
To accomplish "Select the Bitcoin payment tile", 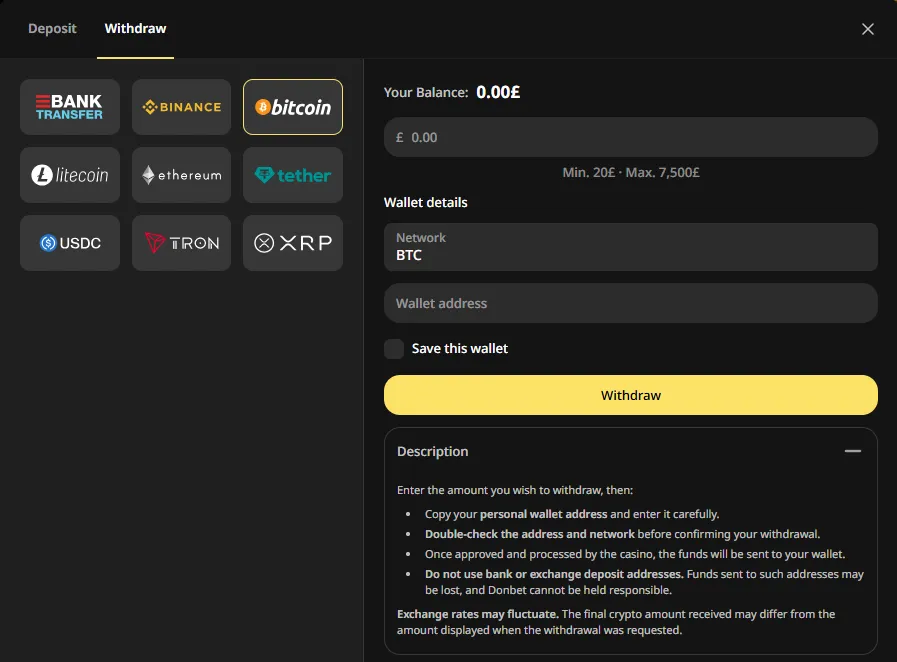I will (x=293, y=107).
